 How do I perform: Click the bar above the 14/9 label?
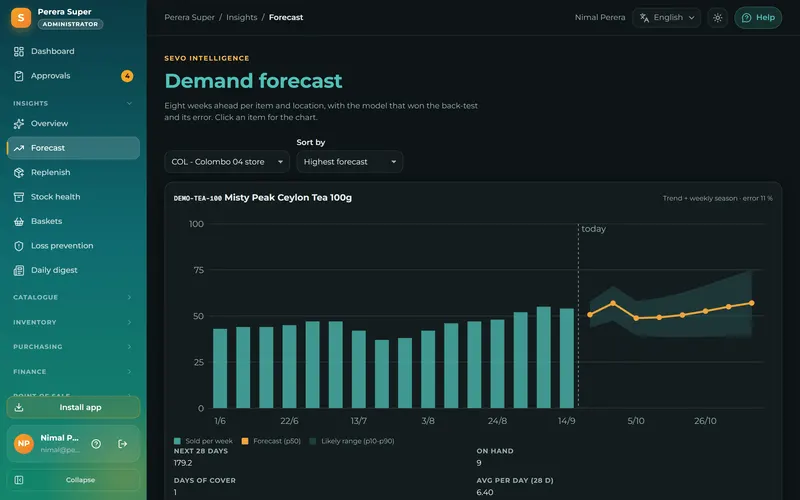[x=566, y=358]
